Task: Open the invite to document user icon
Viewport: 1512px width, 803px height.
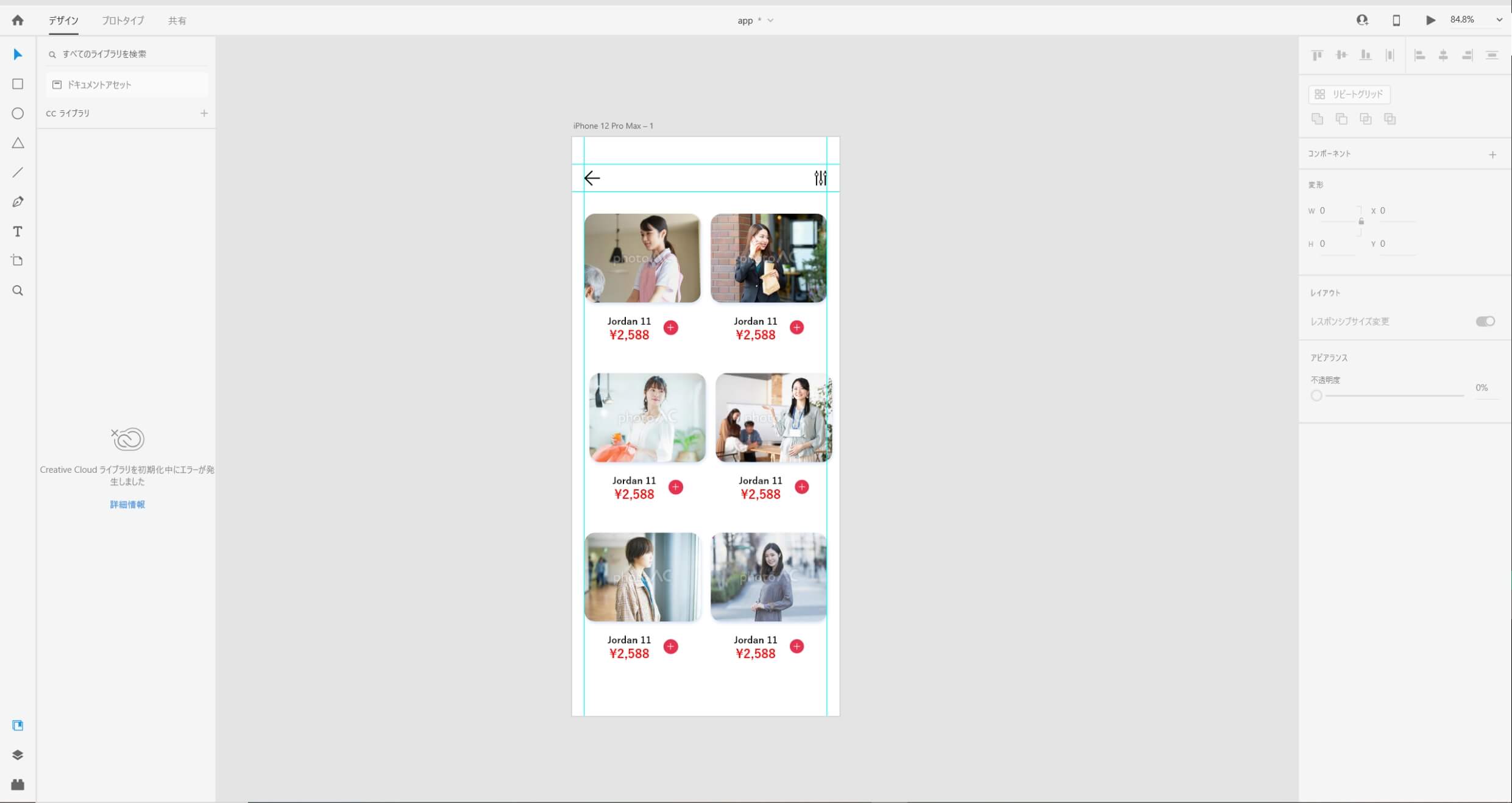Action: coord(1362,20)
